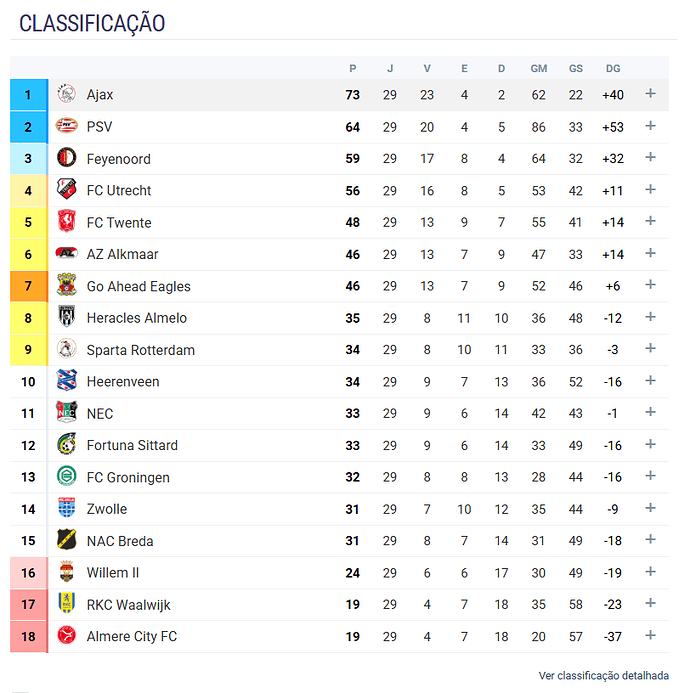Expand Ajax row details with plus

tap(650, 94)
